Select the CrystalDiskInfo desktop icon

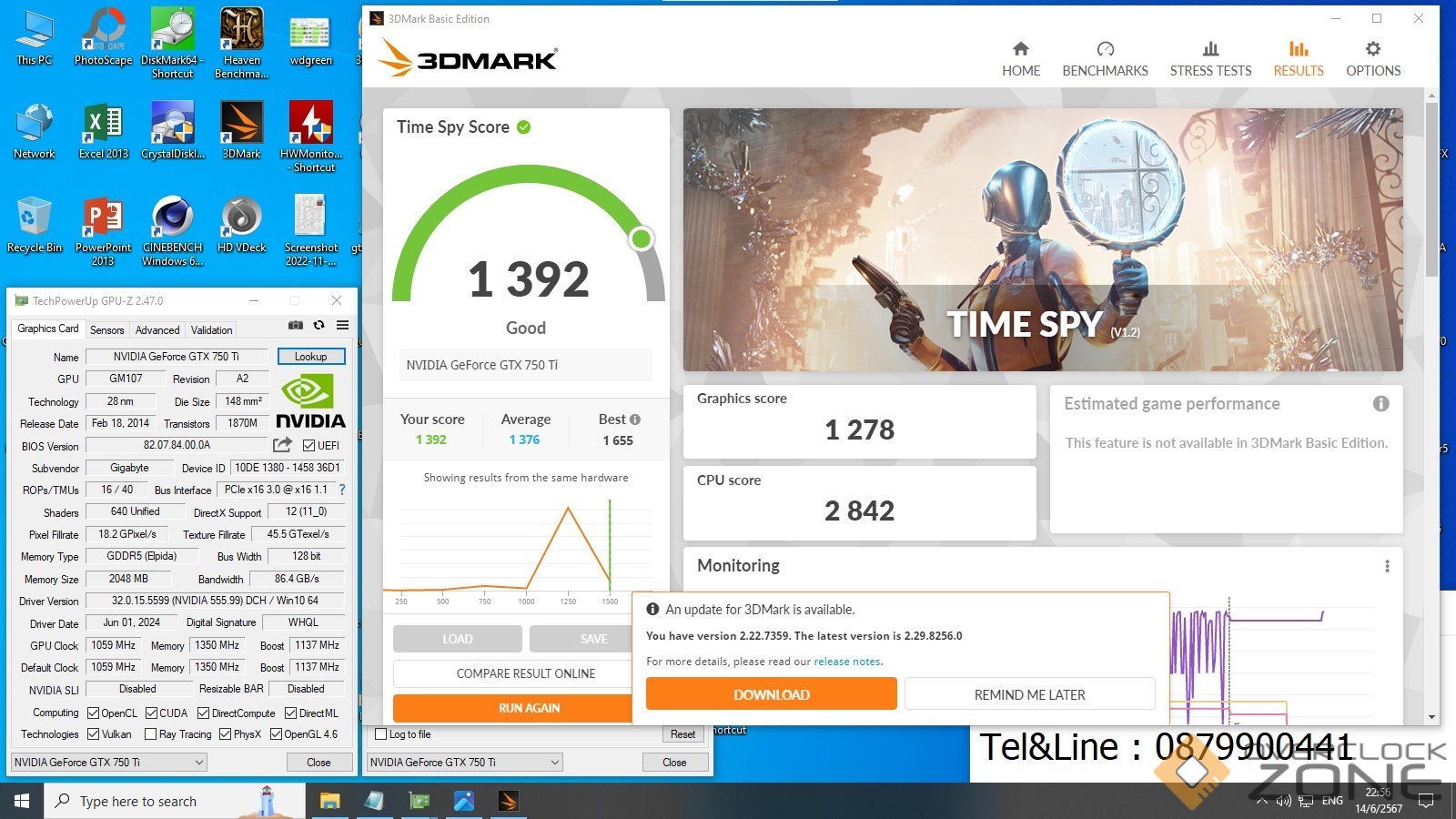click(x=172, y=130)
